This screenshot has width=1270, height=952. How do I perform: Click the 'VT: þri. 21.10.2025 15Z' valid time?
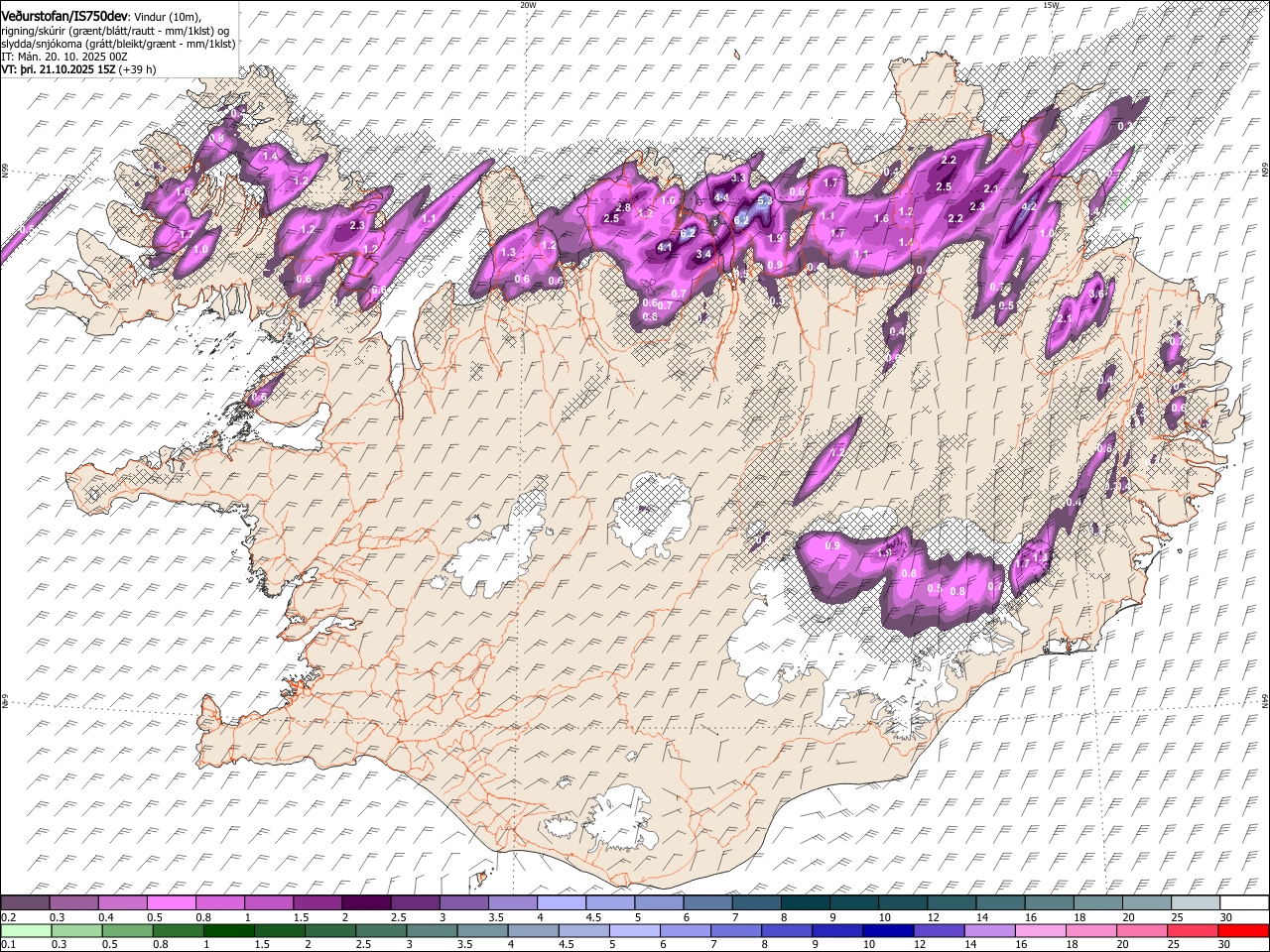tap(58, 69)
